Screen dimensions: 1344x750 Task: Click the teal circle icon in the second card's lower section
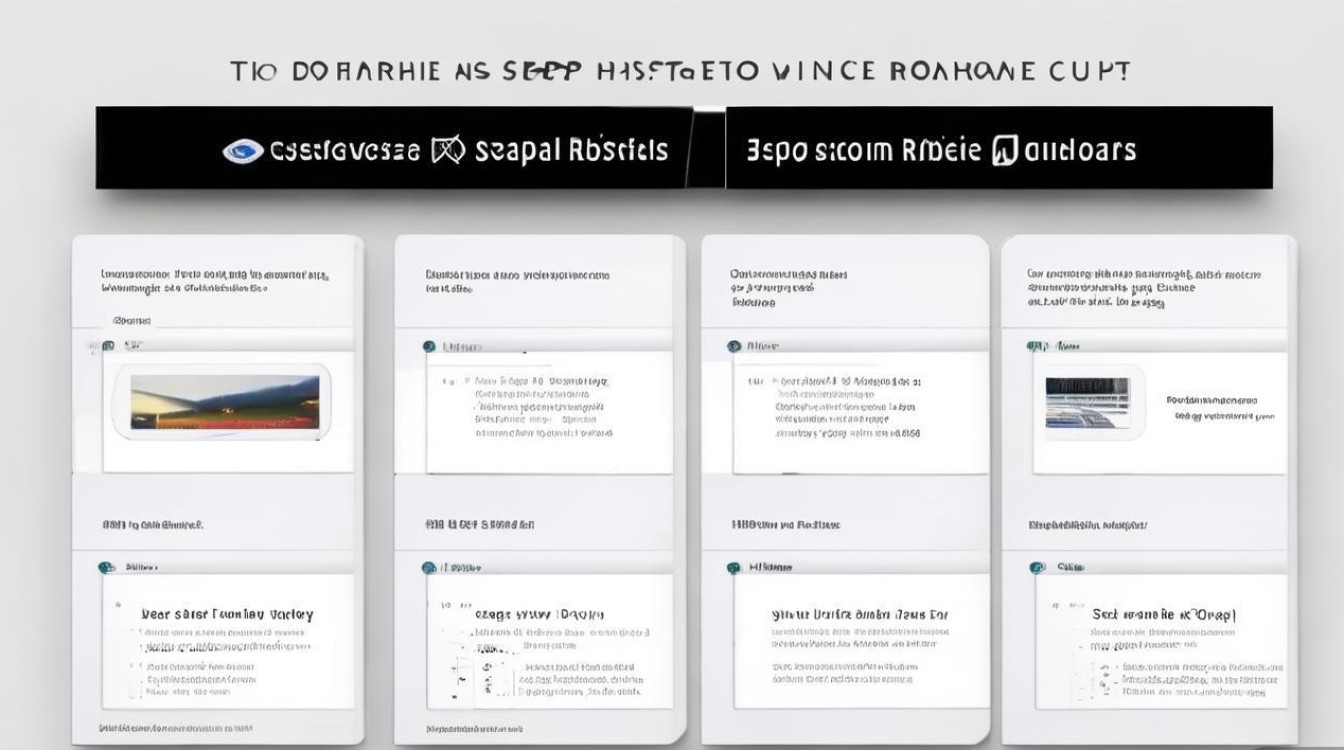click(429, 568)
